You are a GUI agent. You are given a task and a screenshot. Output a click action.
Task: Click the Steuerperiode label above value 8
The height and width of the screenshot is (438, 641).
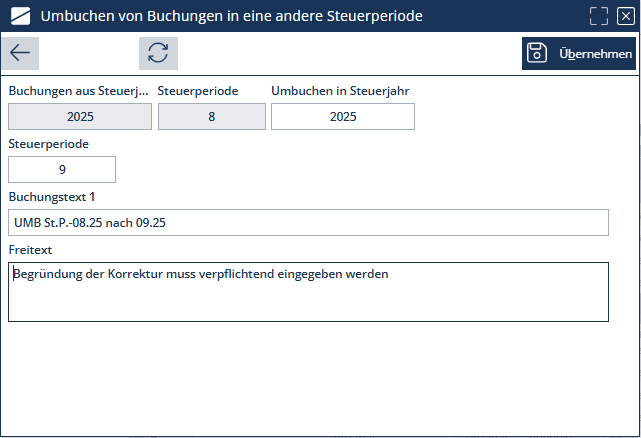[198, 91]
